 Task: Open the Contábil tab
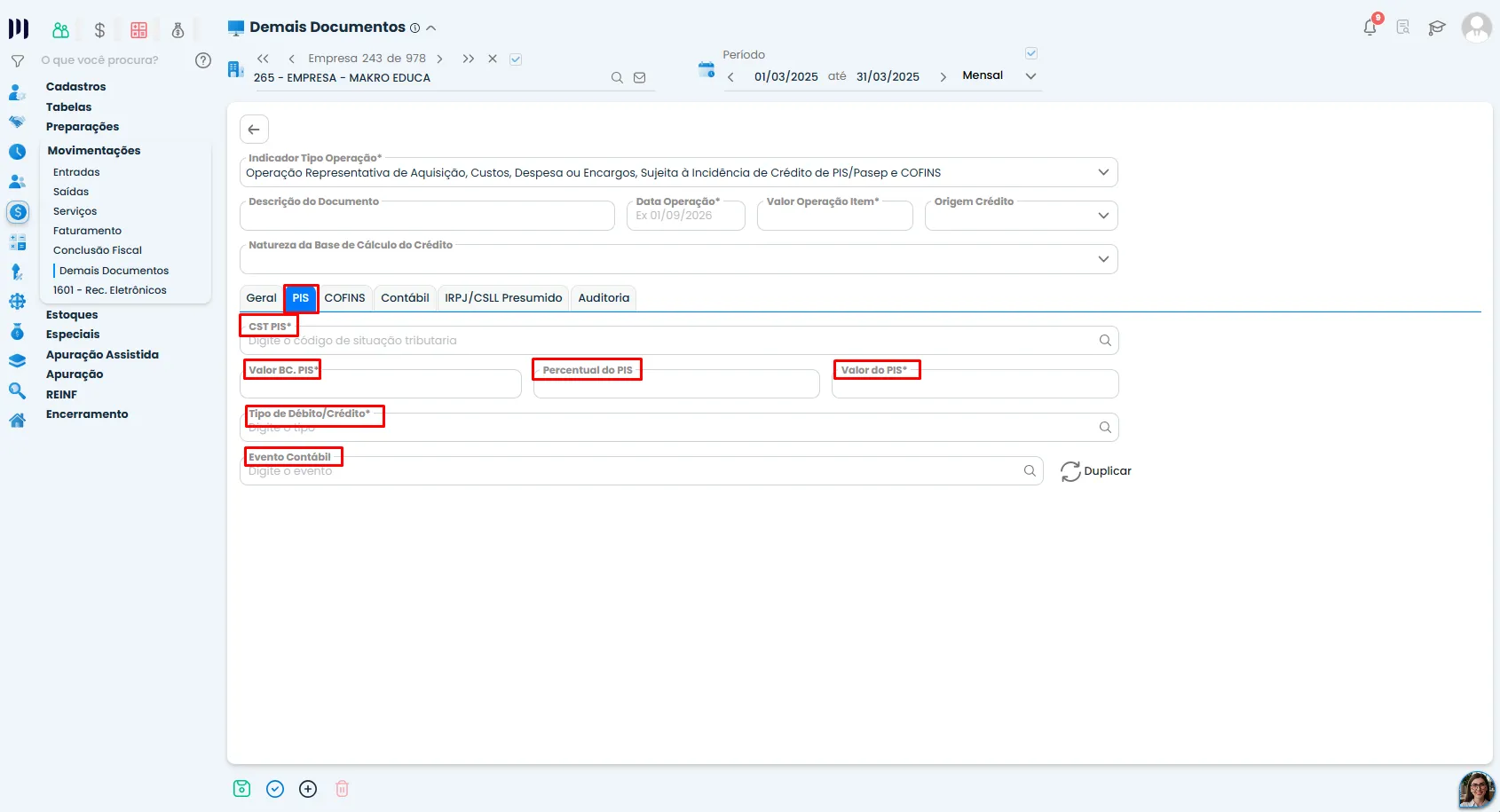(x=405, y=298)
